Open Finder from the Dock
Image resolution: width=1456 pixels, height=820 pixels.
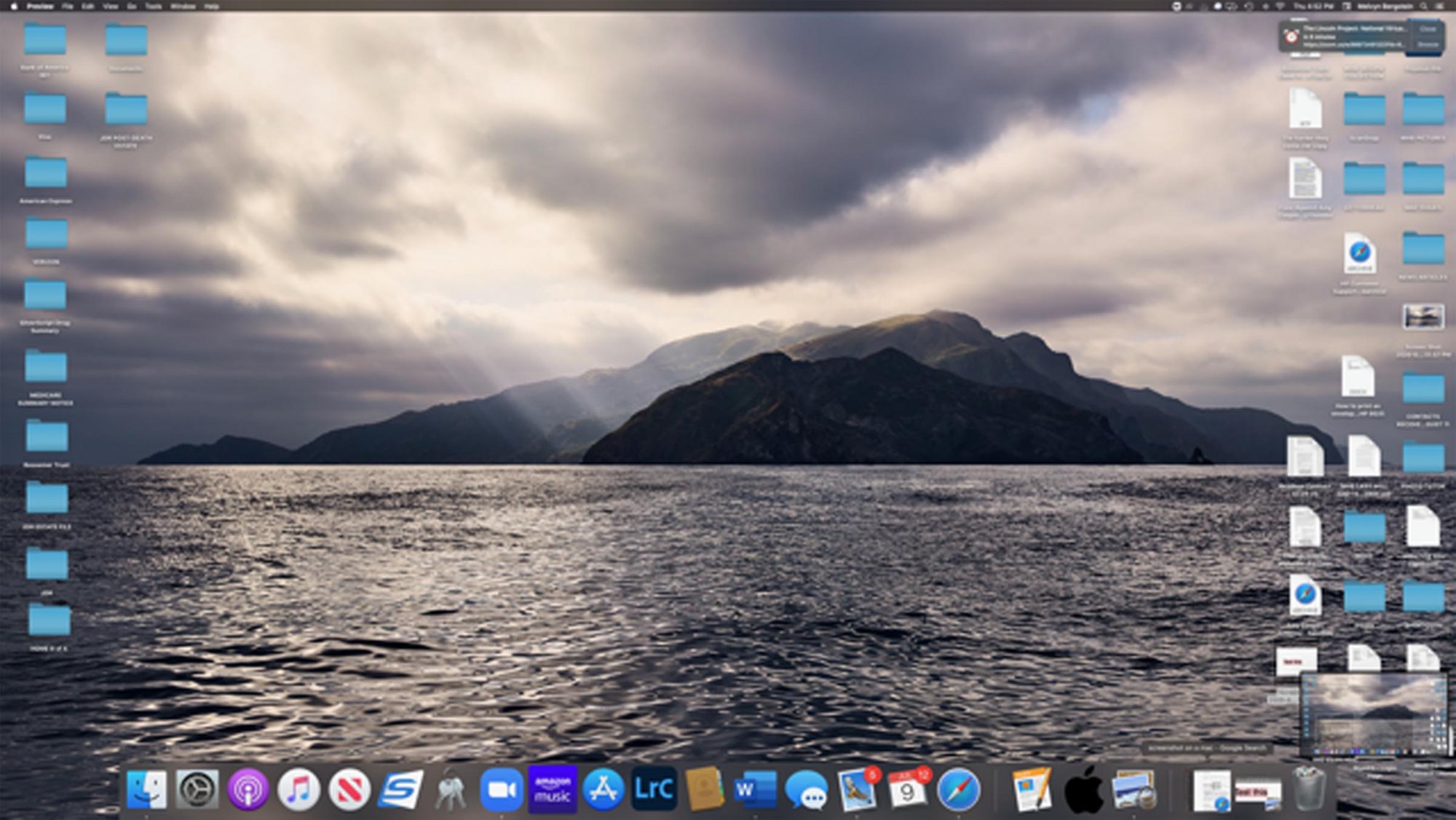coord(147,789)
